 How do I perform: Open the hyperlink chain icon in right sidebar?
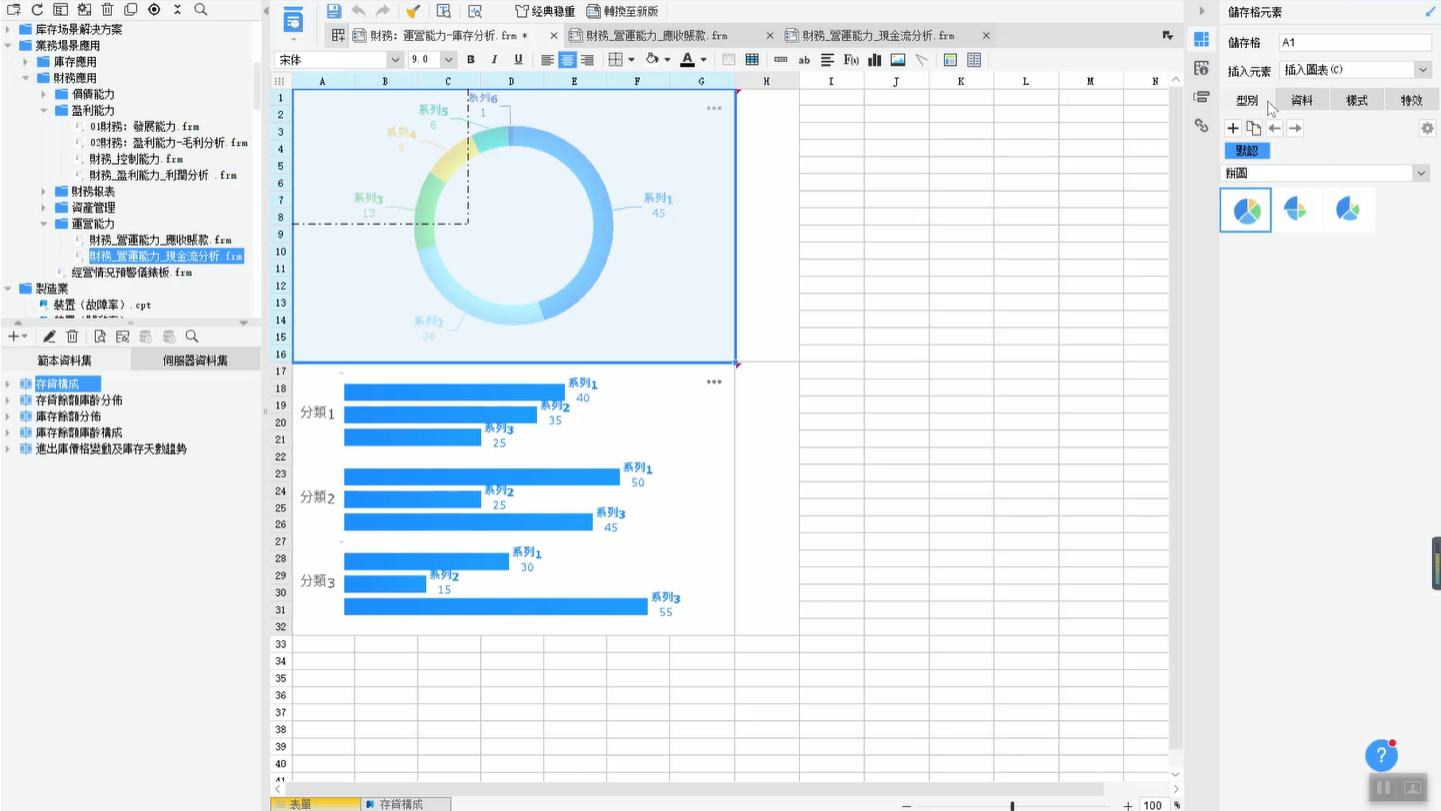1201,126
